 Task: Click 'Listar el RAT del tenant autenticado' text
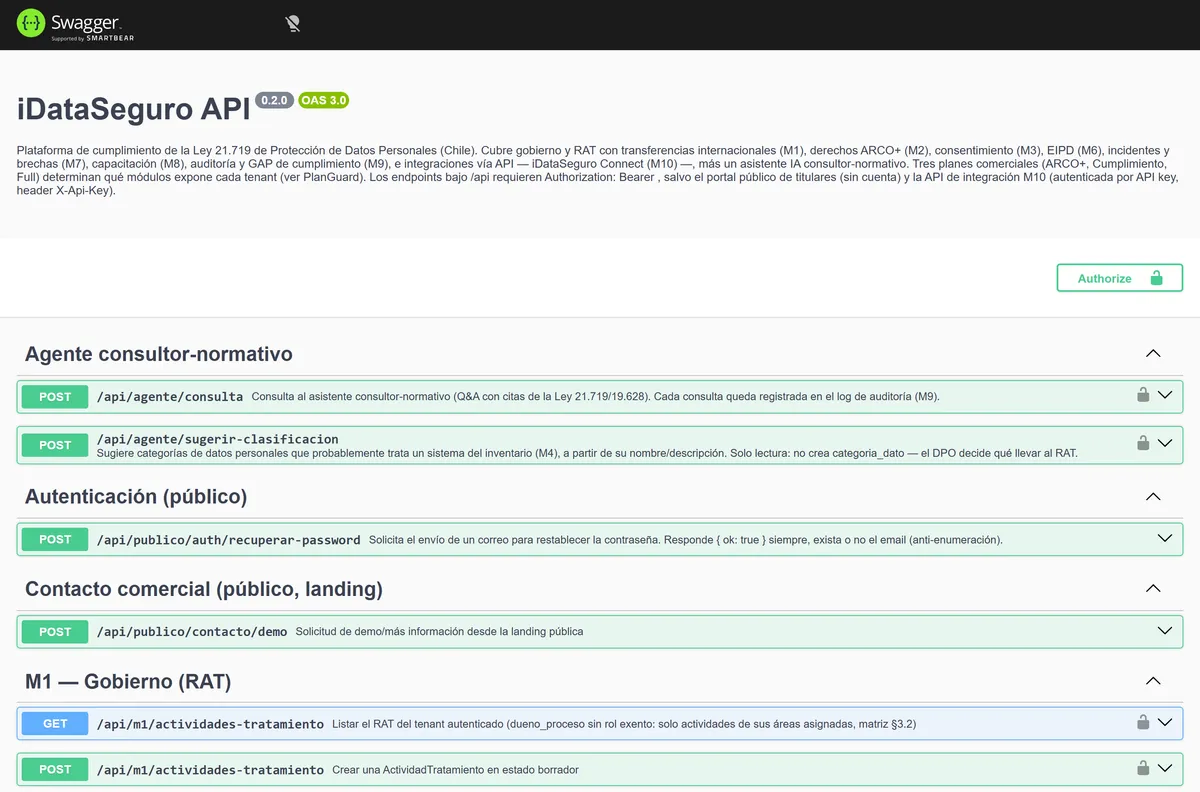coord(624,724)
